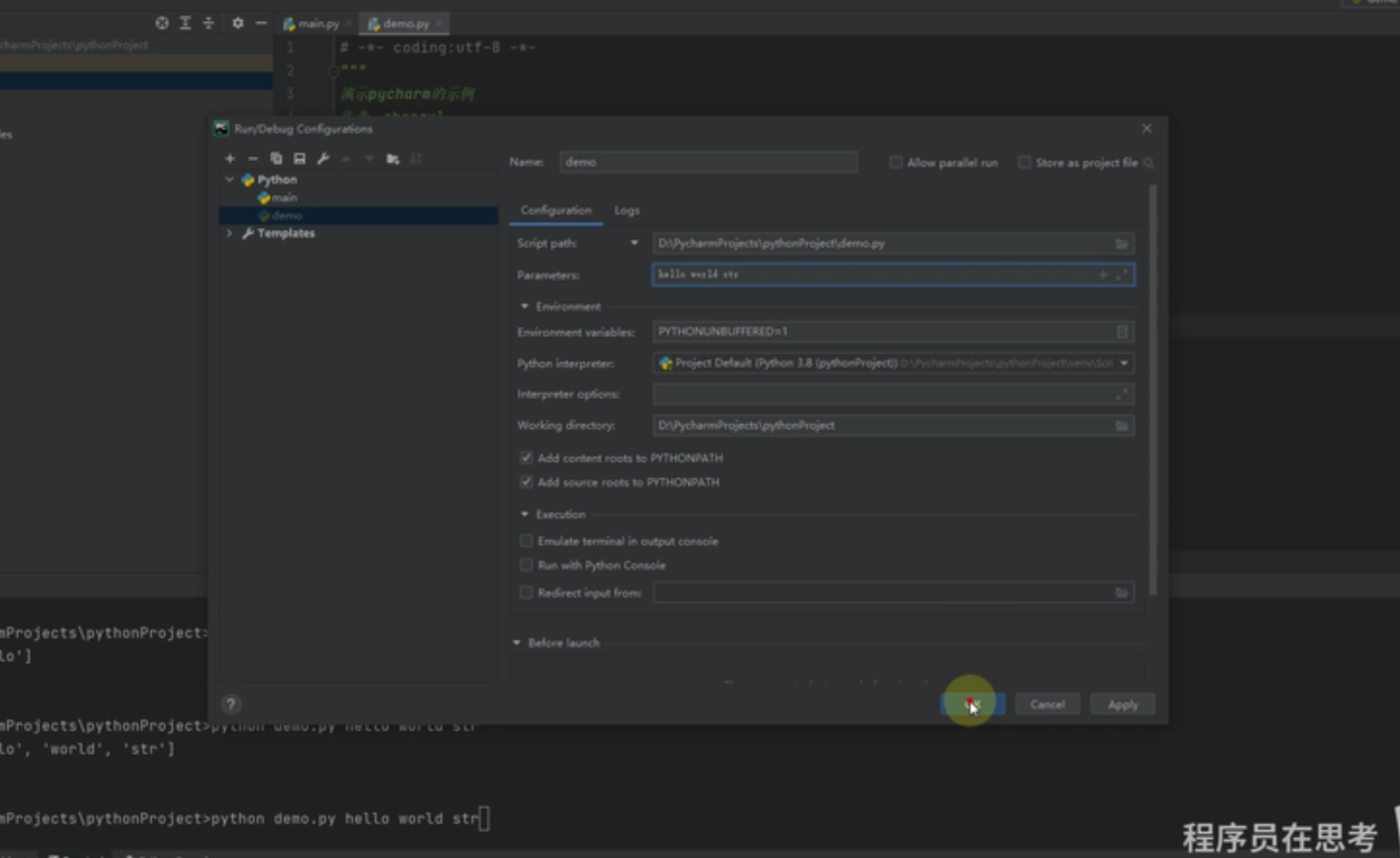Save configuration with the disk icon

coord(299,158)
